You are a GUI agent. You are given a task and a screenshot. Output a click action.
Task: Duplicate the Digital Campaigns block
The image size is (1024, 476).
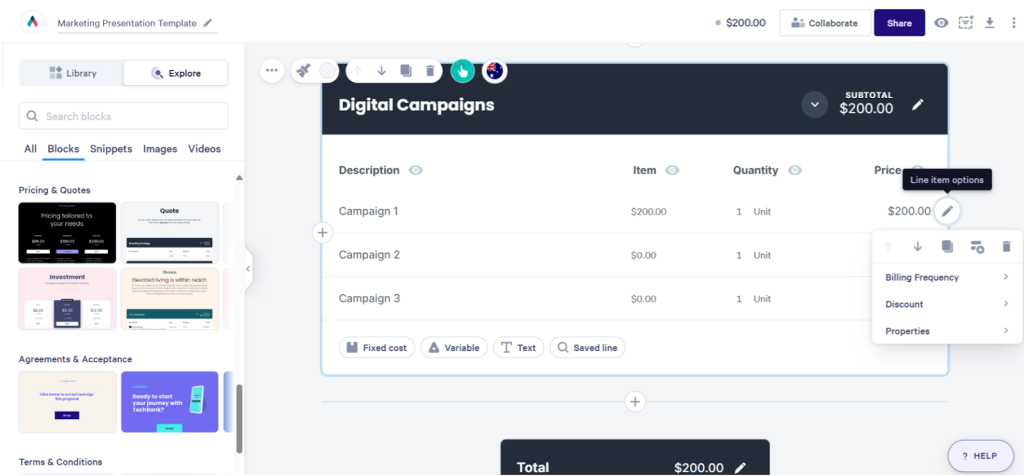pyautogui.click(x=406, y=71)
